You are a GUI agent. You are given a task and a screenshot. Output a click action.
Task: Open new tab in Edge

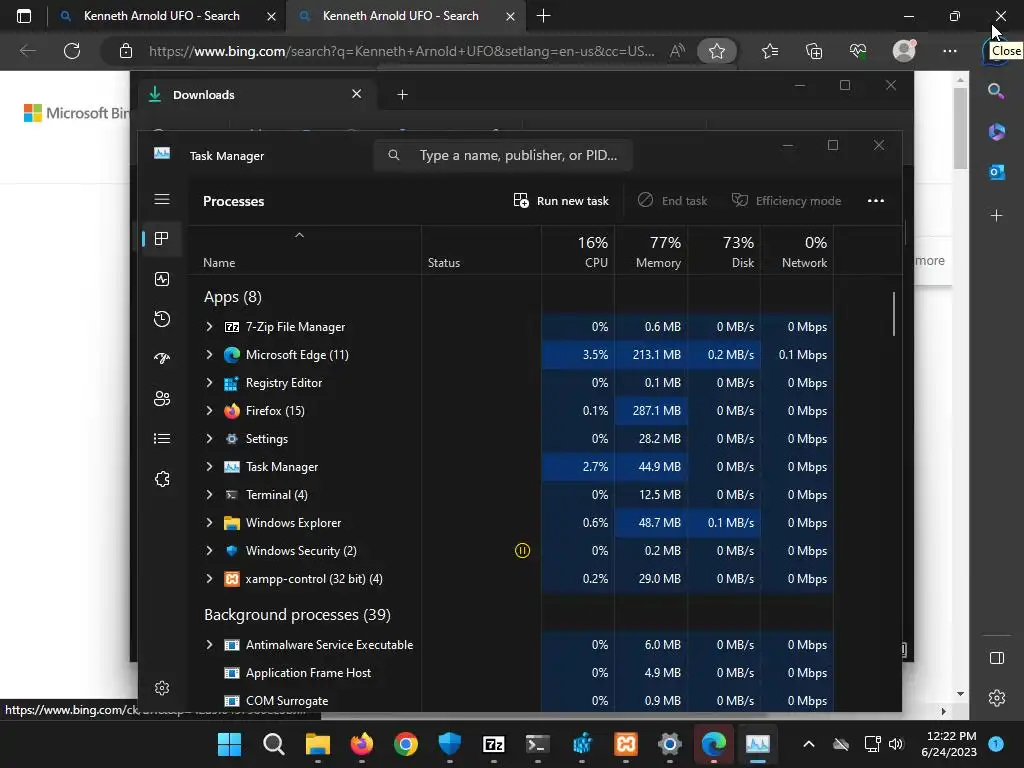pos(543,16)
